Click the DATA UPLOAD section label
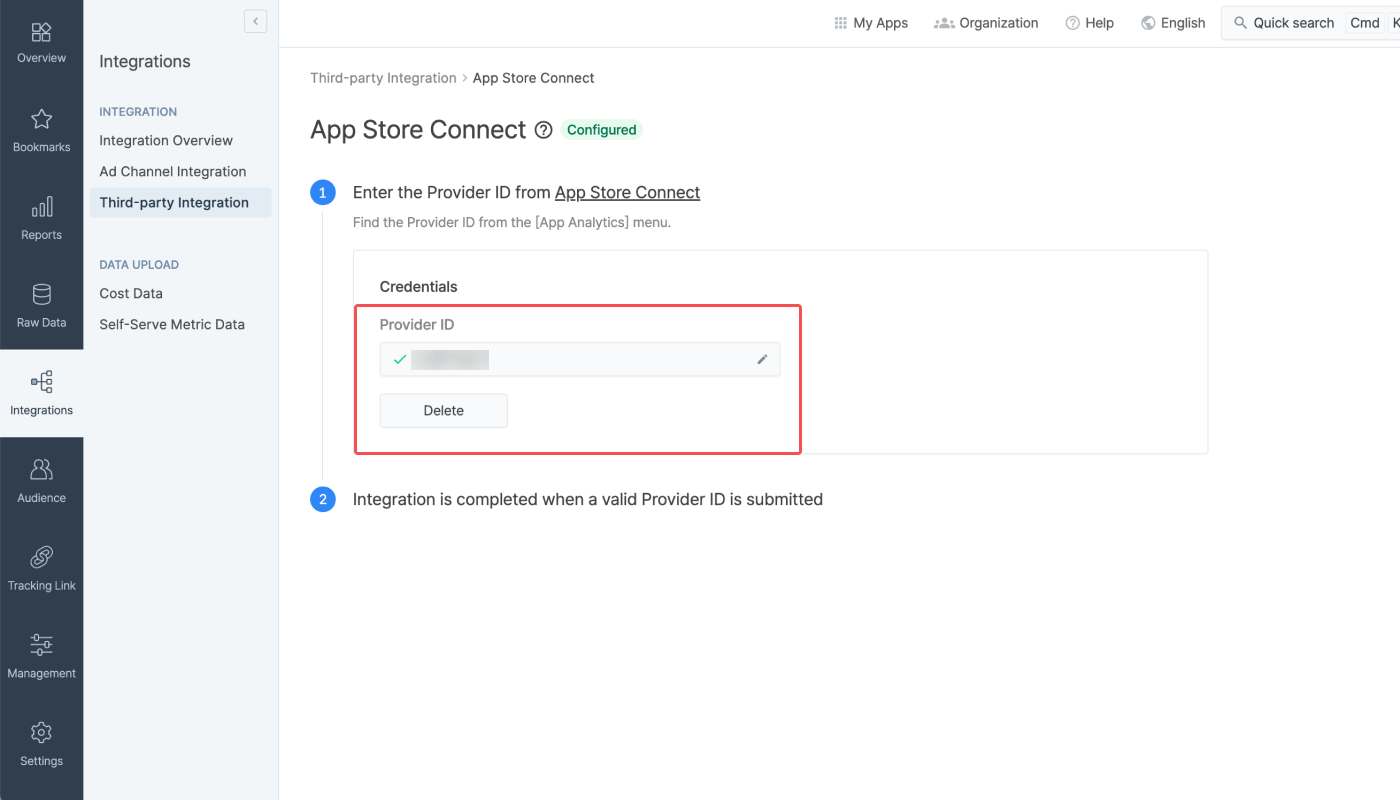1400x800 pixels. pyautogui.click(x=139, y=265)
